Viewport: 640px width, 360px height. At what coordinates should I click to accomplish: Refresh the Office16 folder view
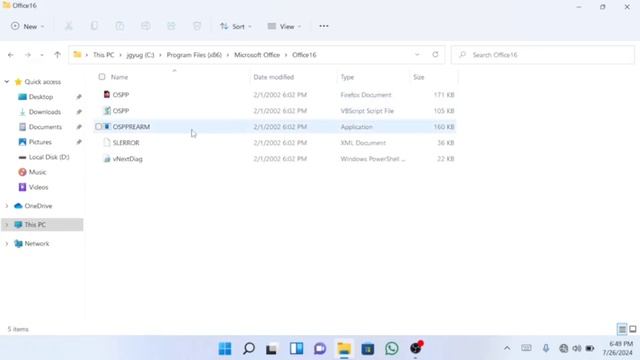tap(435, 54)
